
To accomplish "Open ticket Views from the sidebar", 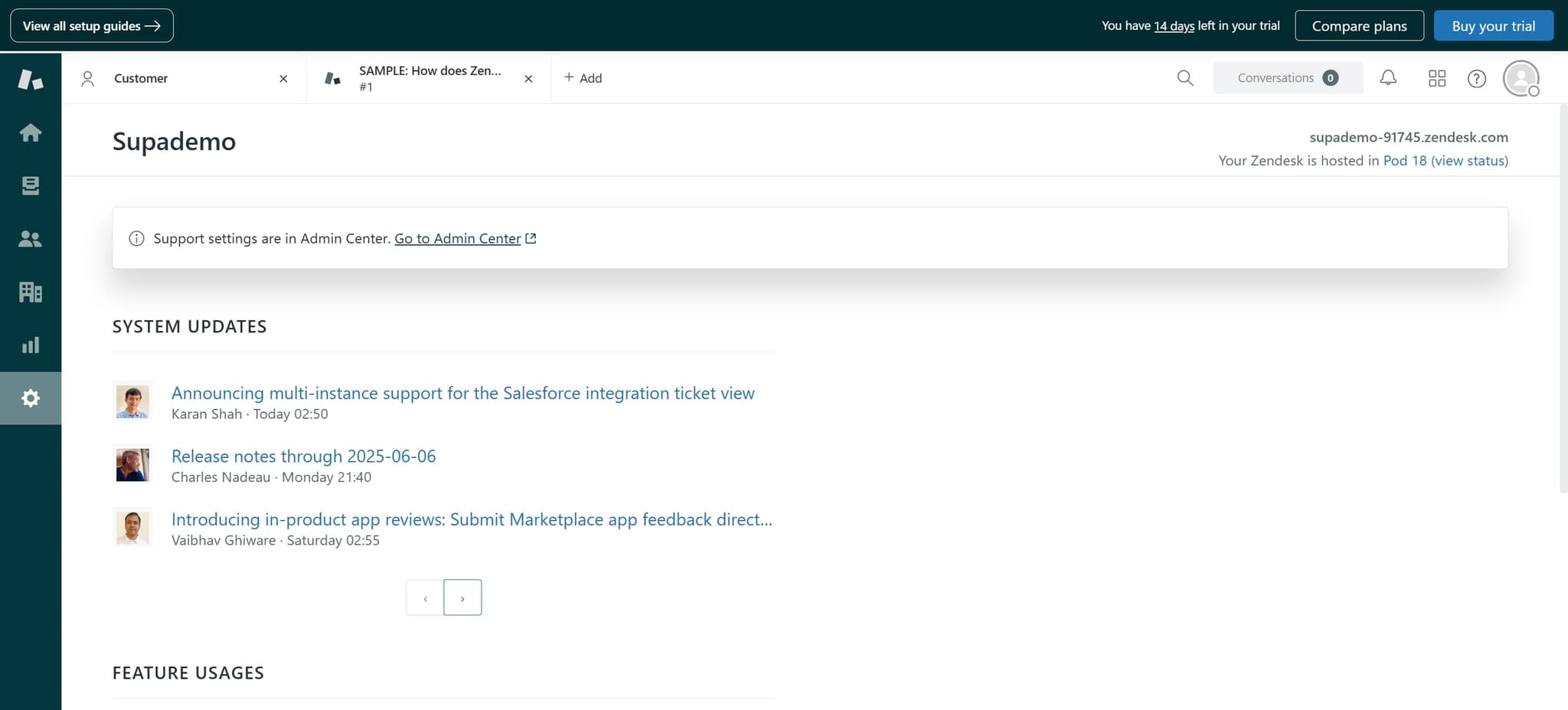I will coord(31,185).
